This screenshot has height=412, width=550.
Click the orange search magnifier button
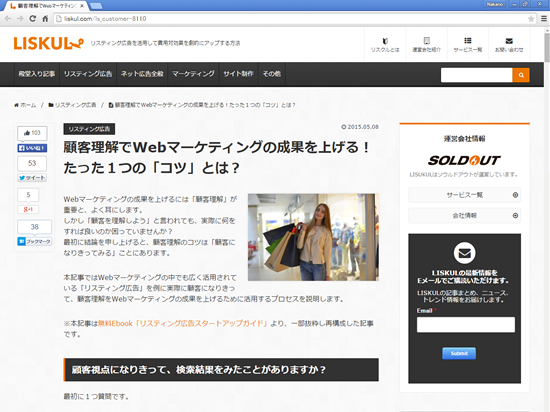tap(521, 75)
